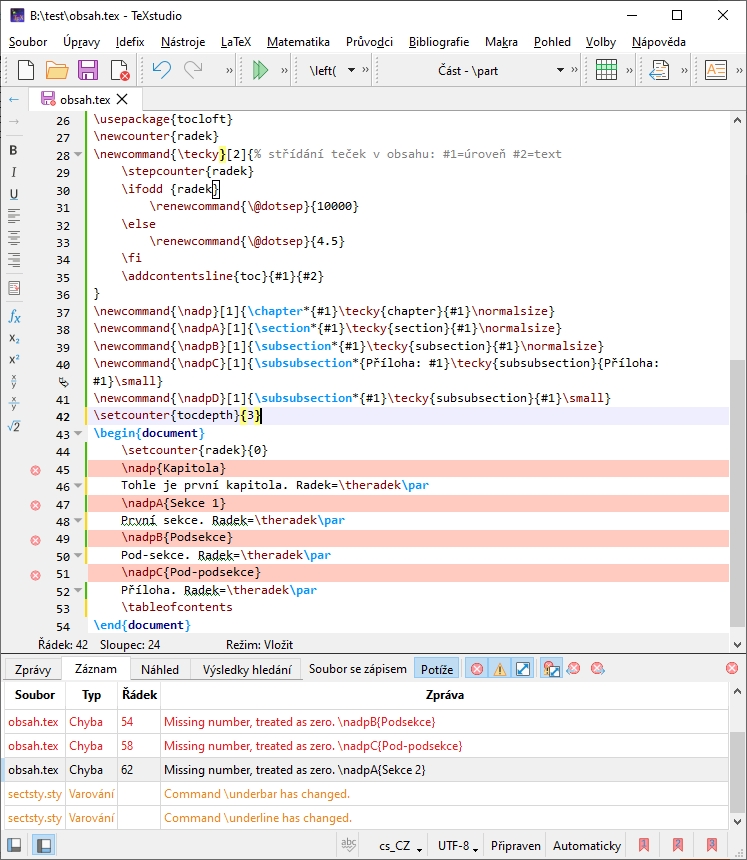Select the log row for \nadpA{Sekce 2}
This screenshot has height=860, width=747.
coord(400,770)
